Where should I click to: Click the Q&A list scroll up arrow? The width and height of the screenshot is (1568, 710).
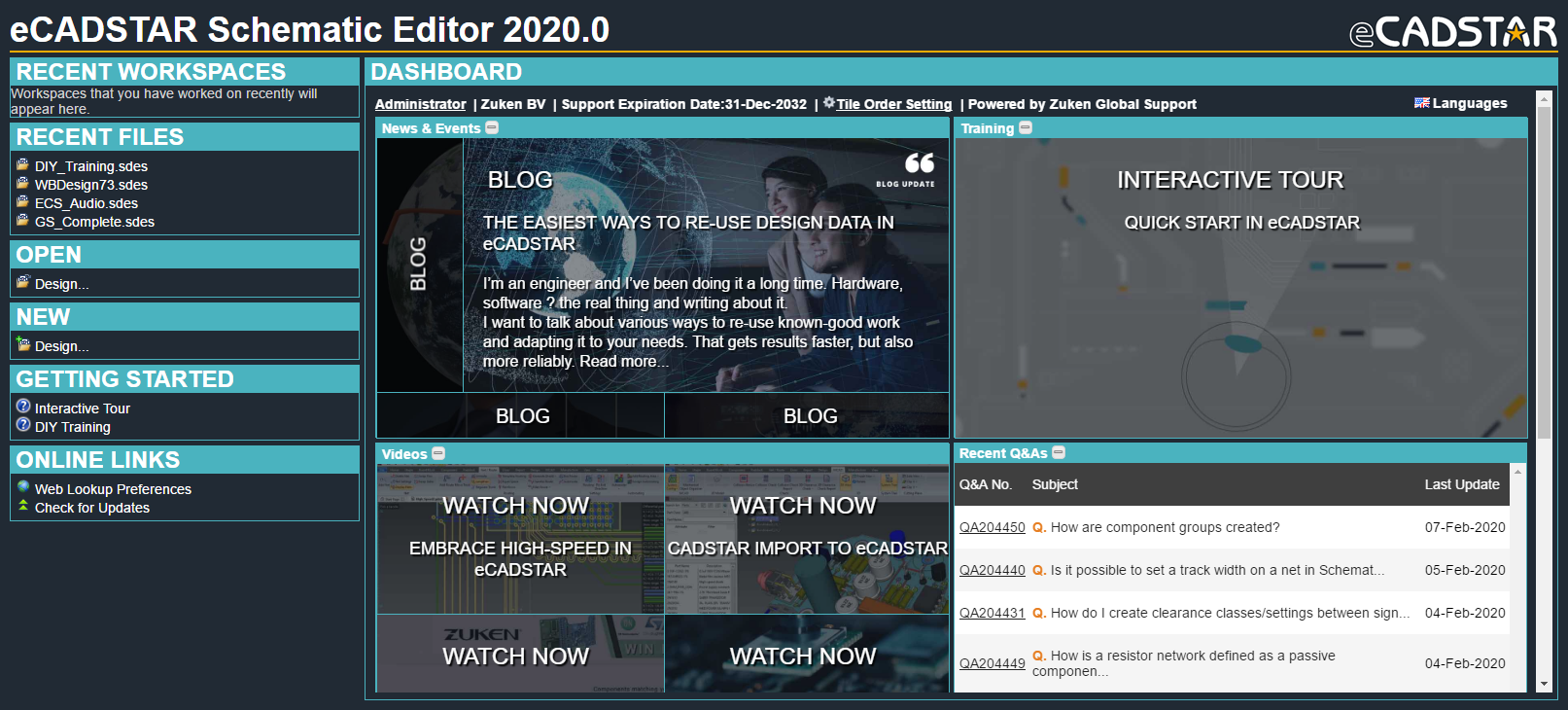click(x=1517, y=472)
